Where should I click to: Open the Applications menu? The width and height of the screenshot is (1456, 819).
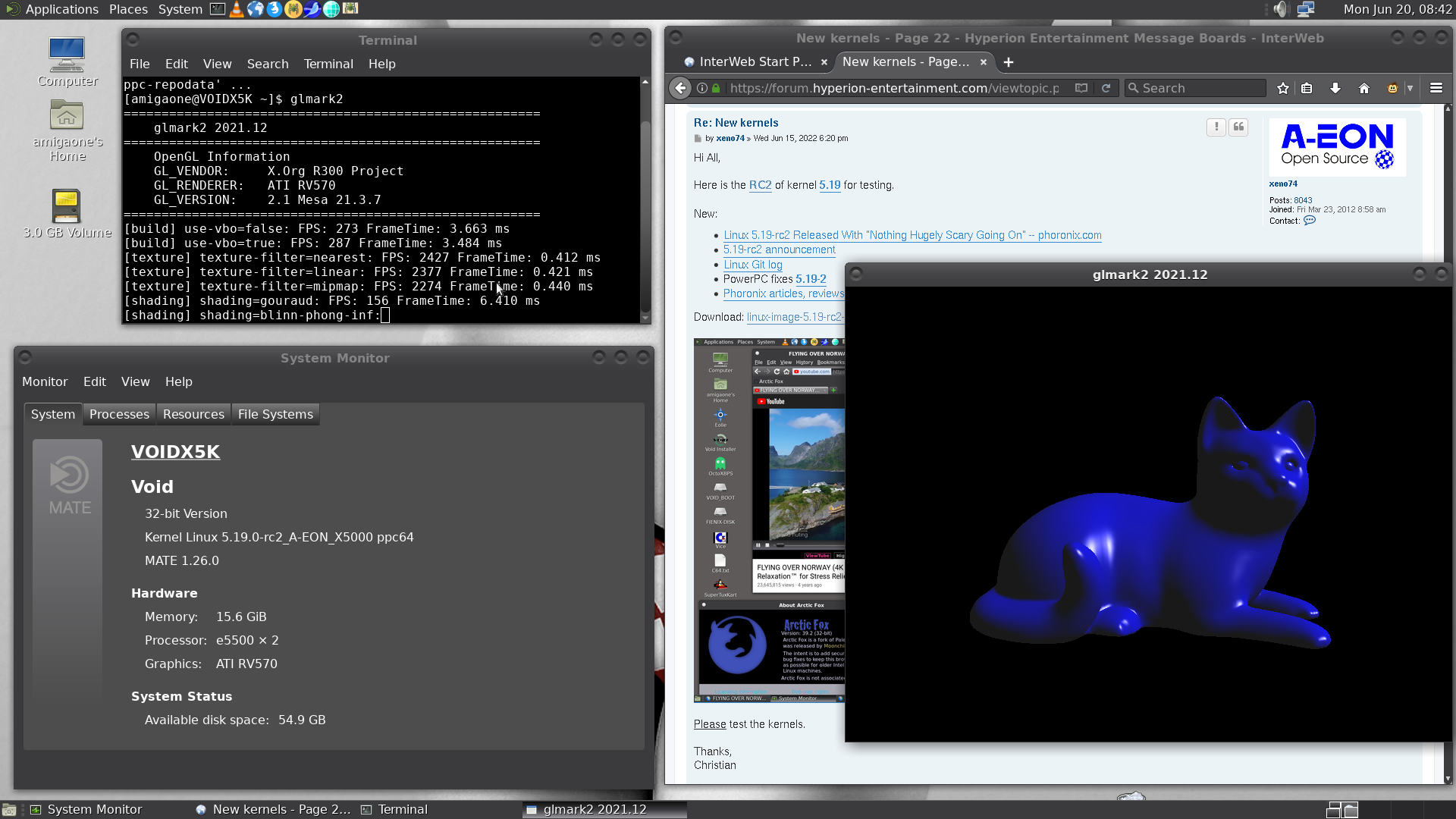point(61,9)
